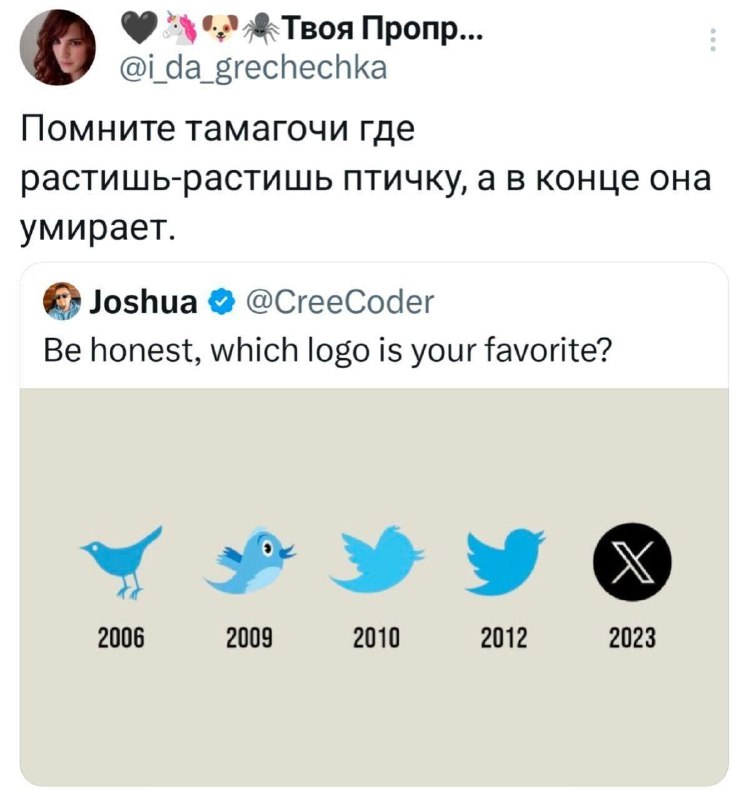Screen dimensions: 746x800
Task: Click the 'Твоя Пропр...' display name
Action: pos(373,32)
